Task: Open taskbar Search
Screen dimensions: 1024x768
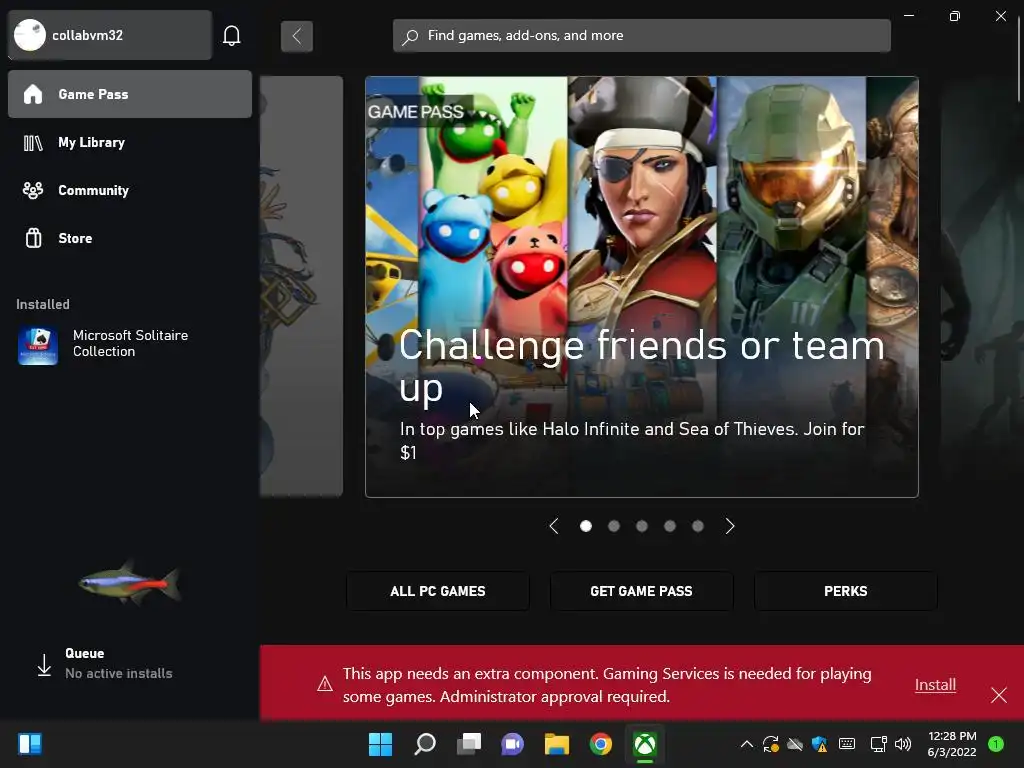Action: pos(424,744)
